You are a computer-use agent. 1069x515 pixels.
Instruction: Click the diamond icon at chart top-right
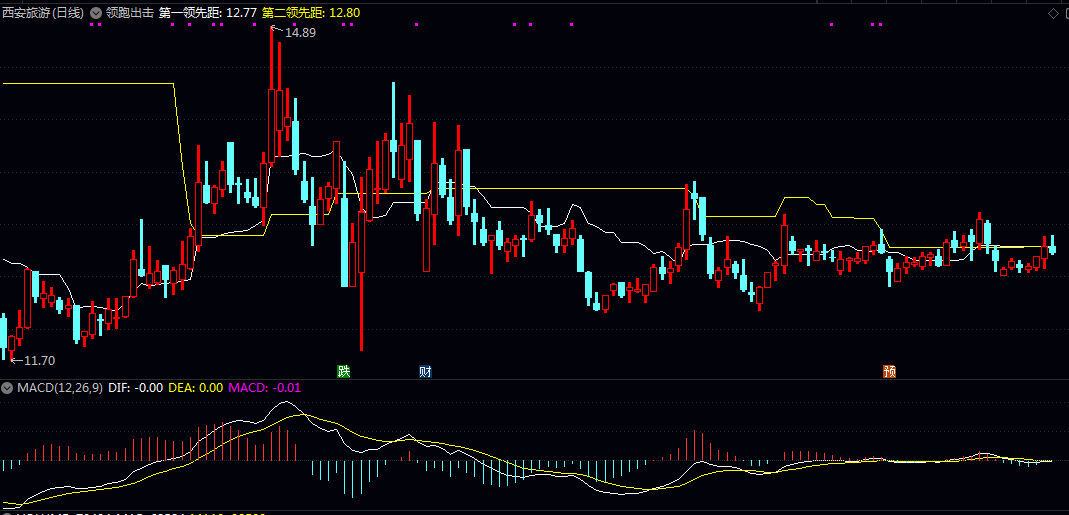tap(1053, 13)
